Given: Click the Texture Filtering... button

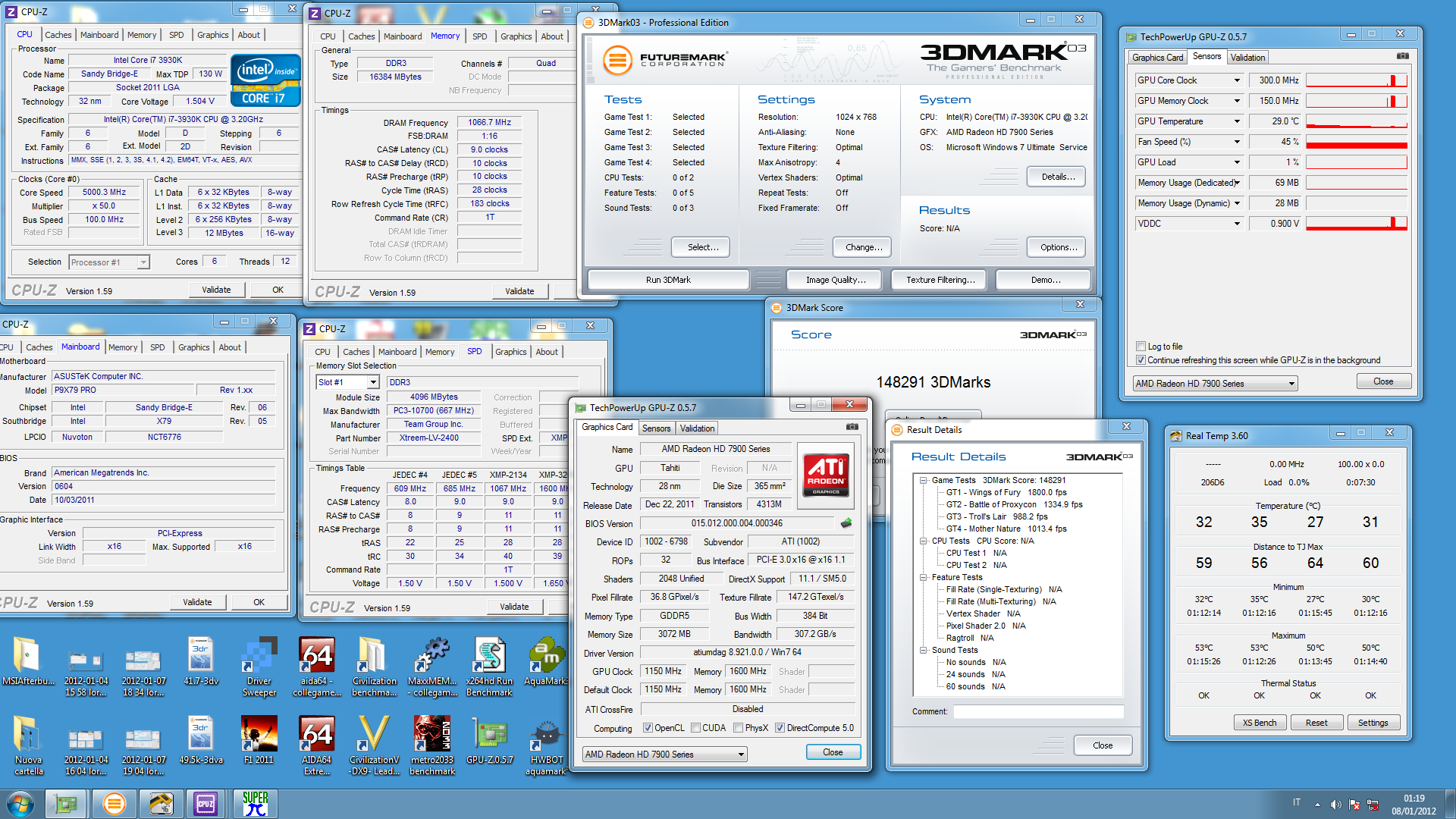Looking at the screenshot, I should coord(940,280).
